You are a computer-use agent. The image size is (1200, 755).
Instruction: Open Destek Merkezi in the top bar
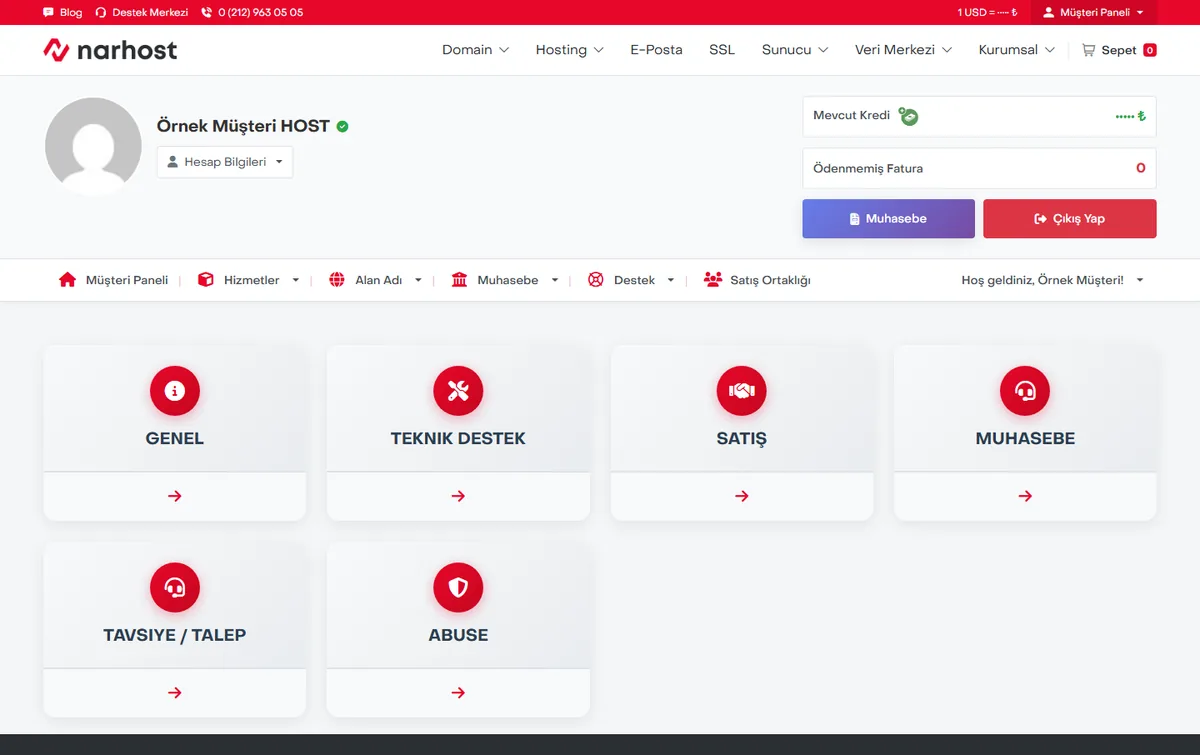click(x=141, y=13)
